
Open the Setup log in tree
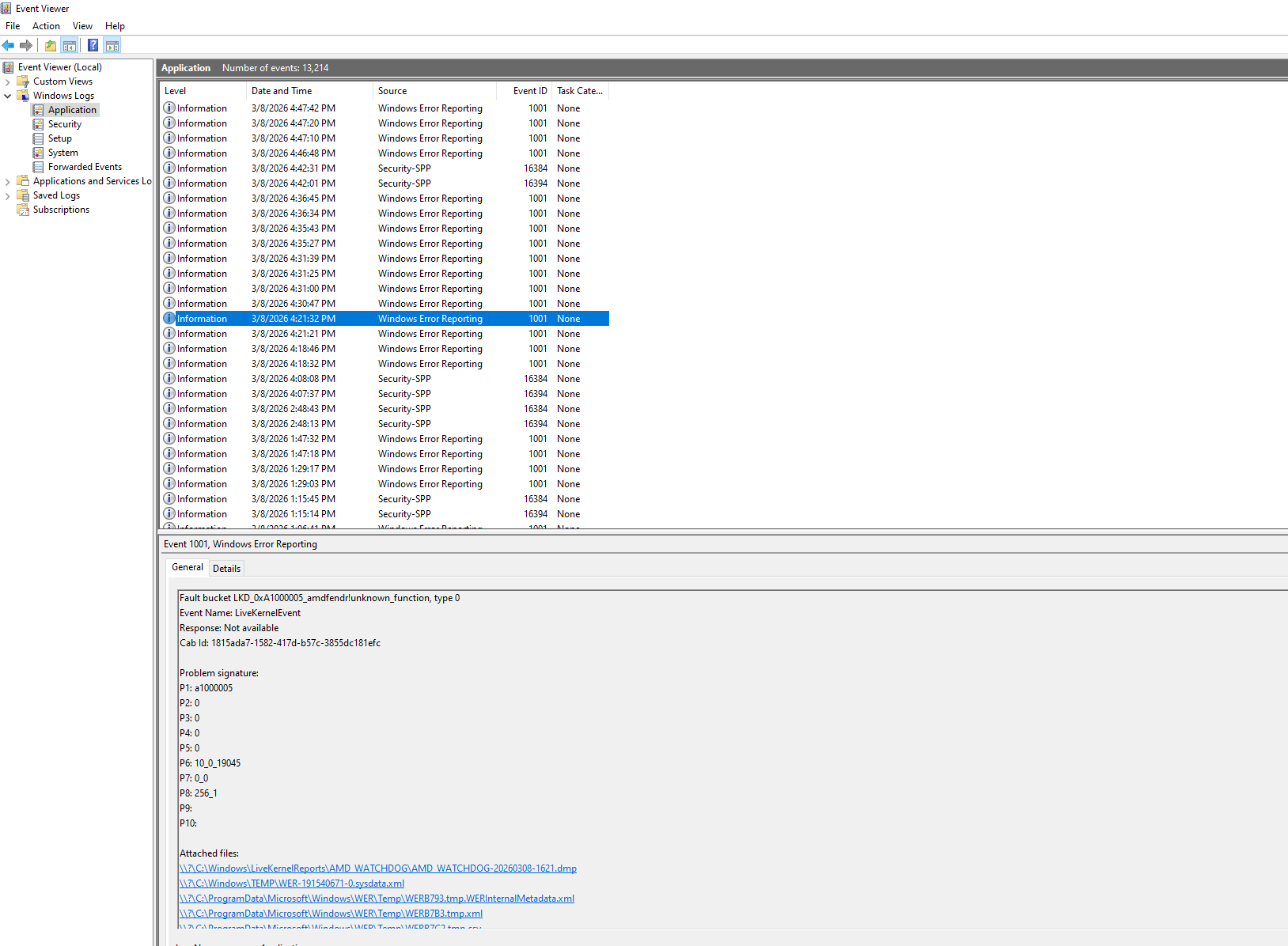pos(59,138)
